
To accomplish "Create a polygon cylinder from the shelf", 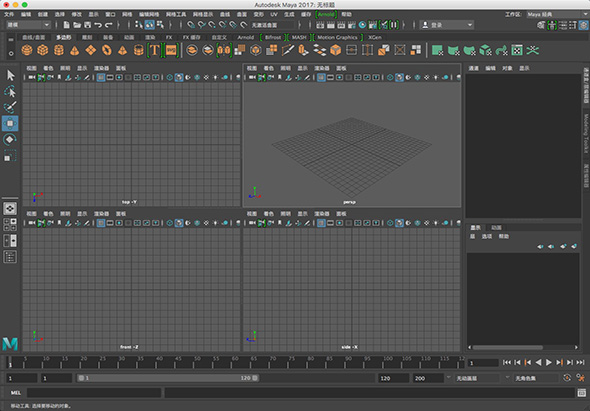I will (59, 50).
